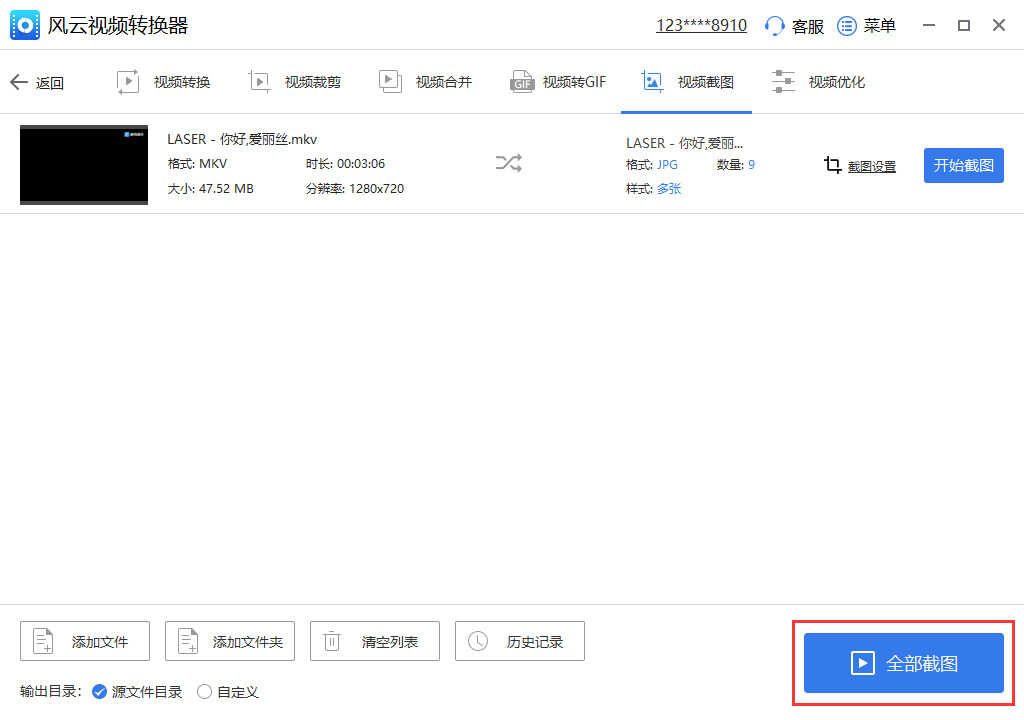Click the resolution text 1280x720

(376, 189)
